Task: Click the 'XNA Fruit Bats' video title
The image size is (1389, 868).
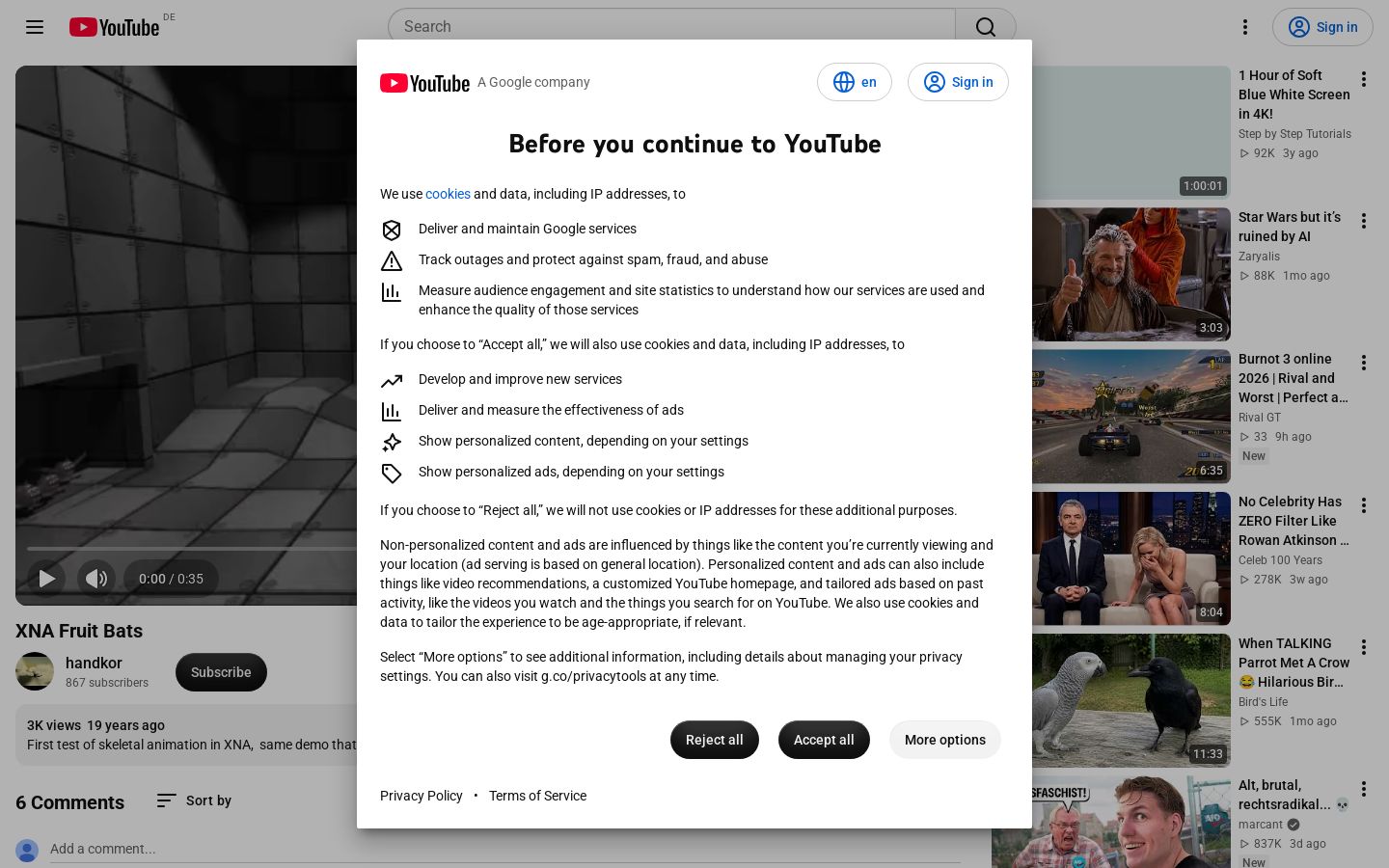Action: tap(79, 631)
